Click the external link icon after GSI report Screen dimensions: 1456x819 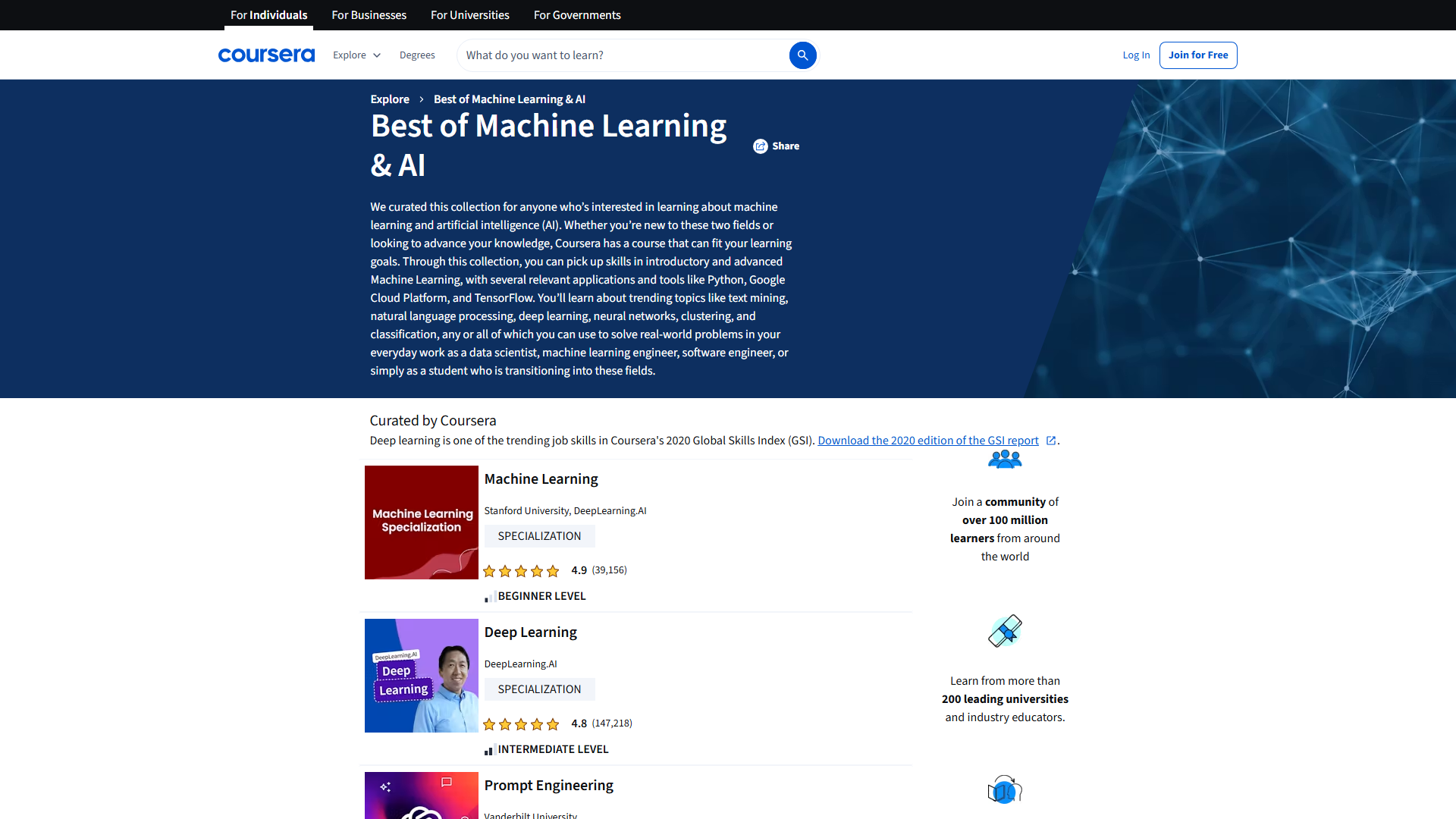(1050, 441)
